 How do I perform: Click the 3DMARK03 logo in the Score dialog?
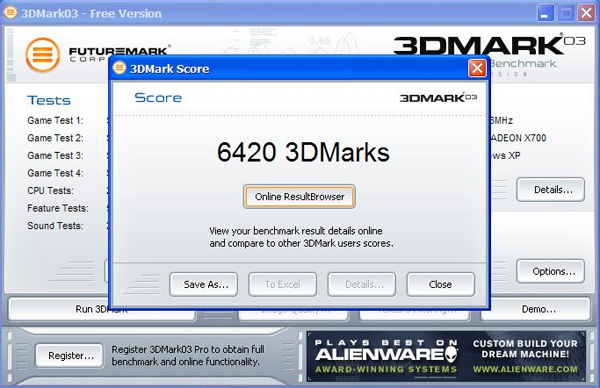click(438, 98)
